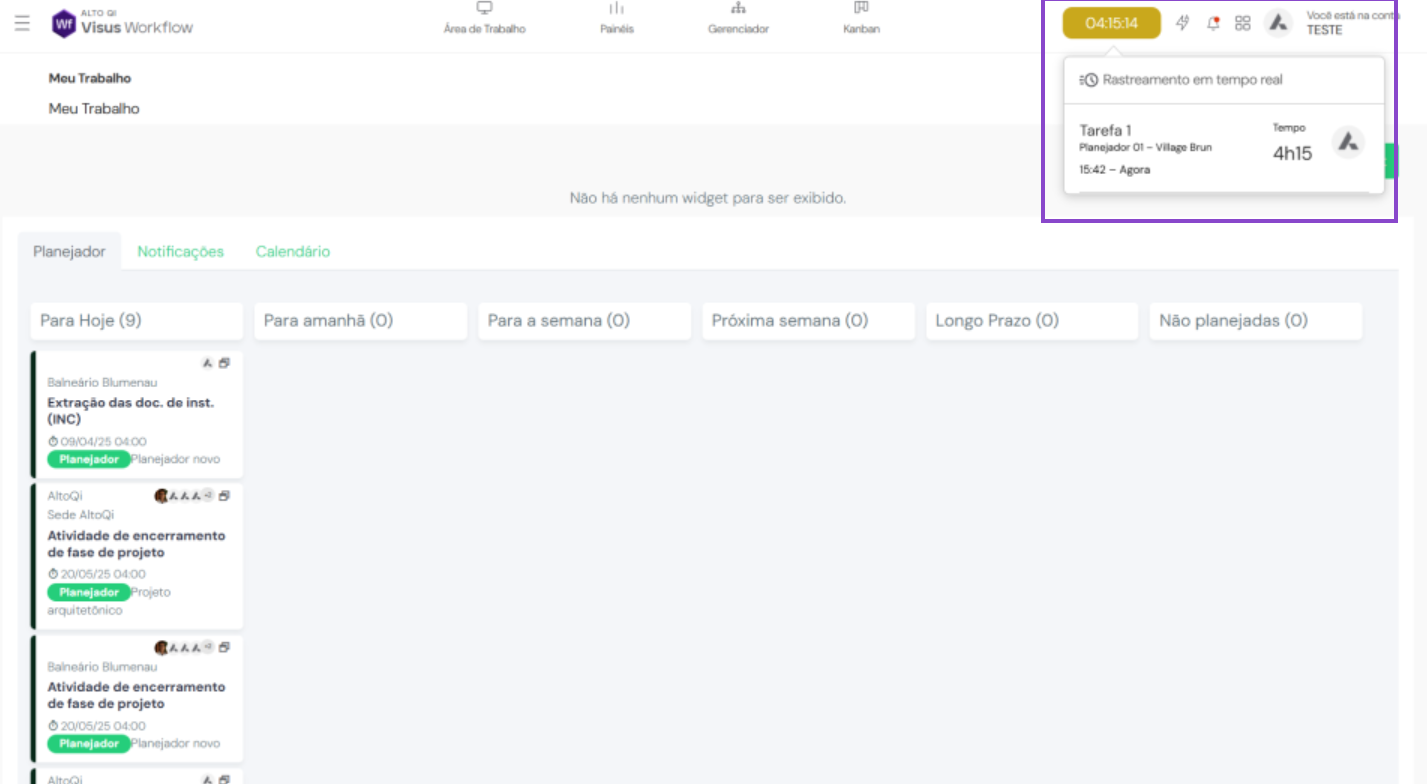Select the Planejador tab
Image resolution: width=1427 pixels, height=784 pixels.
69,252
